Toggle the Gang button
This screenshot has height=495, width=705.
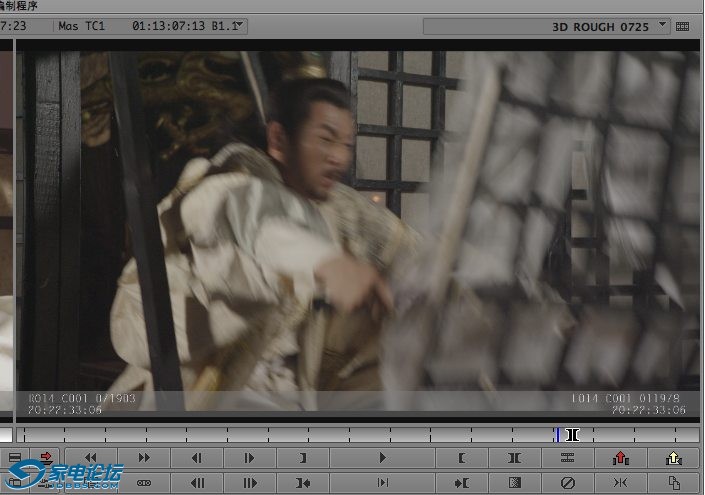(144, 483)
